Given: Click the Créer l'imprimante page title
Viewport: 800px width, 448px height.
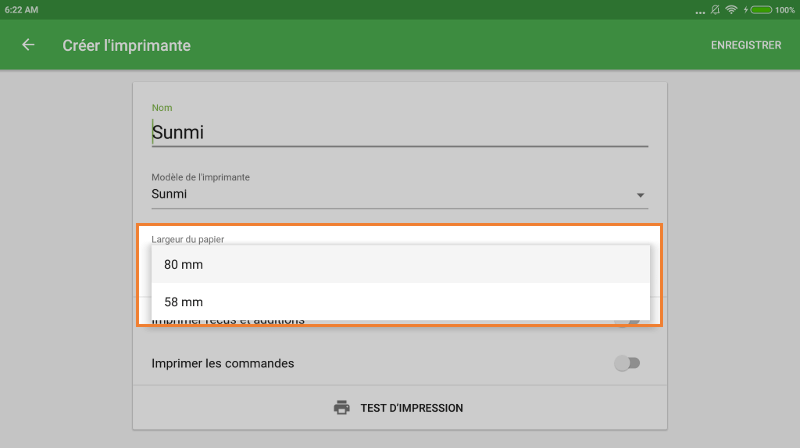Looking at the screenshot, I should [126, 45].
